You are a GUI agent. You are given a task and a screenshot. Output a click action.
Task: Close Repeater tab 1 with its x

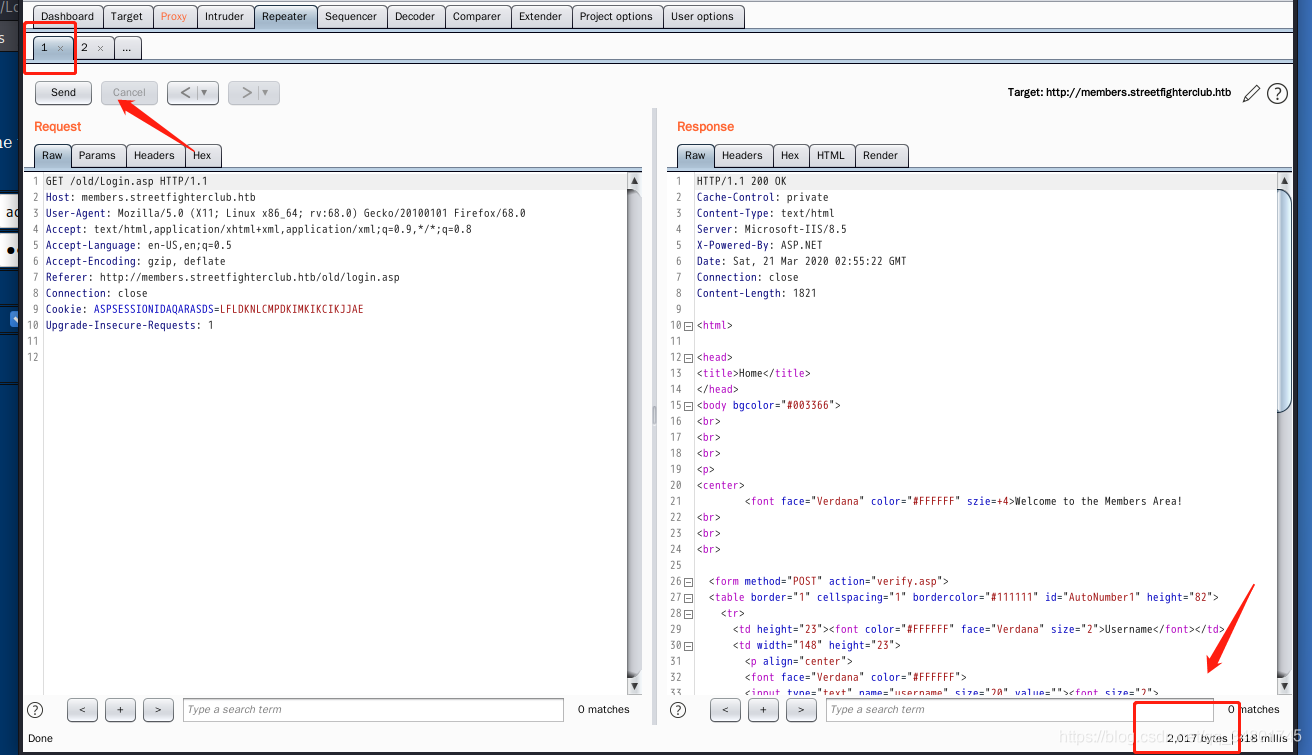tap(60, 48)
